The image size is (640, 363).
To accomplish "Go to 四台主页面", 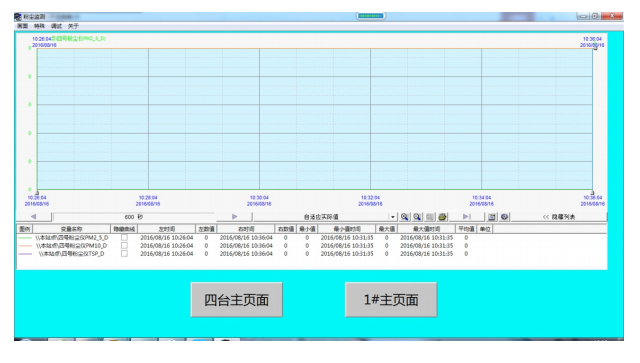I will click(236, 300).
